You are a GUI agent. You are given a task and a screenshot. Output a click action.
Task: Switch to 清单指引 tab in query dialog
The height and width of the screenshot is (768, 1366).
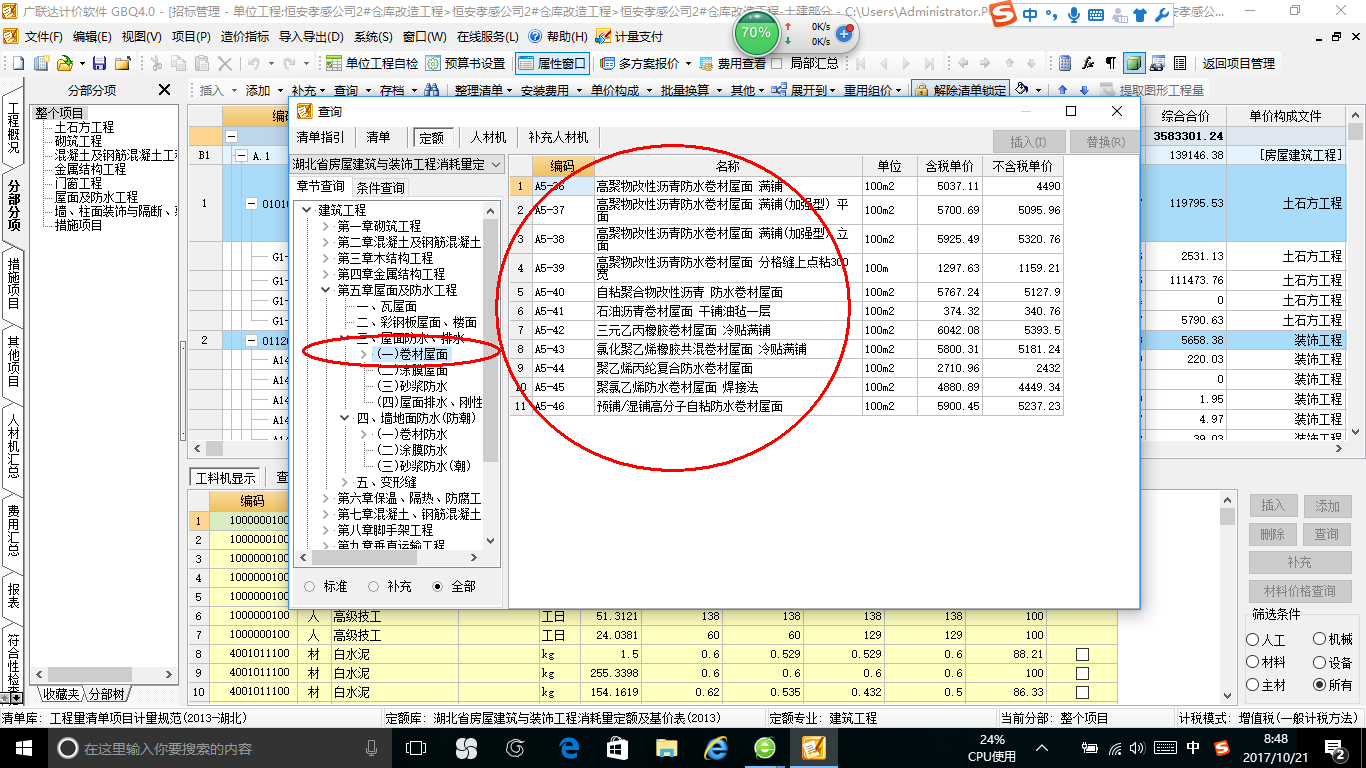[x=321, y=137]
